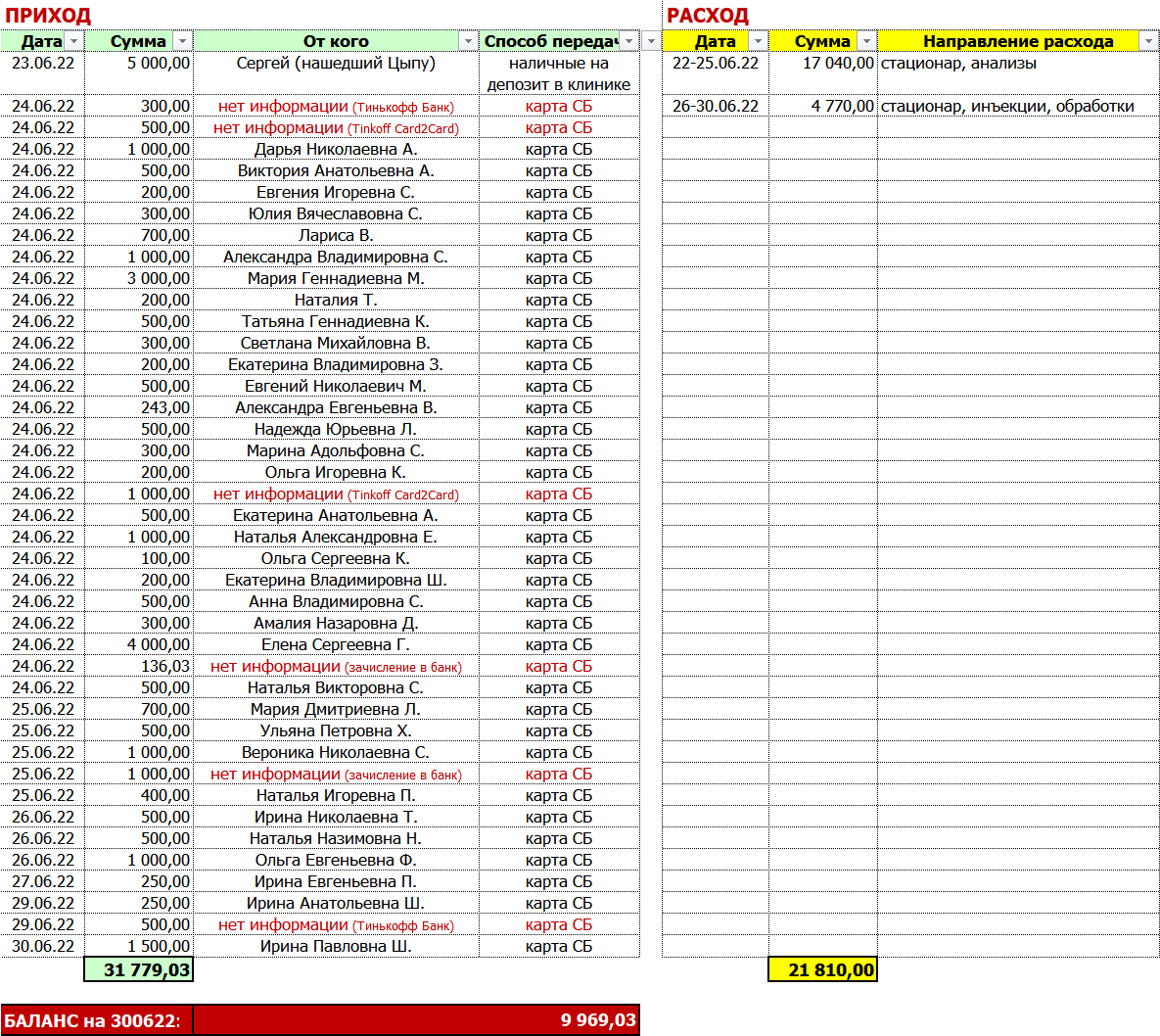Click cell Евгения Игоревна С.
The image size is (1160, 1036).
coord(336,192)
